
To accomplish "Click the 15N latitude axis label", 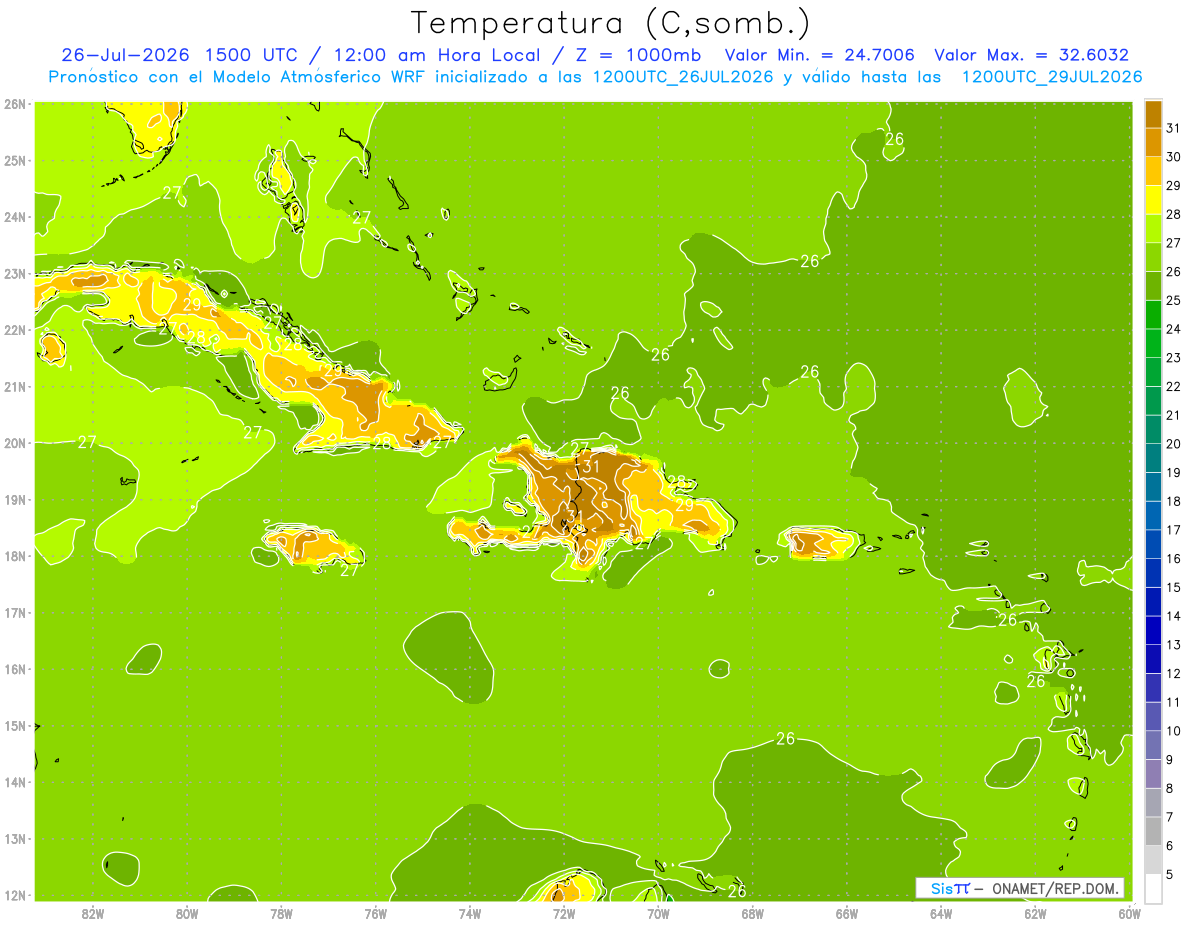I will [x=14, y=725].
